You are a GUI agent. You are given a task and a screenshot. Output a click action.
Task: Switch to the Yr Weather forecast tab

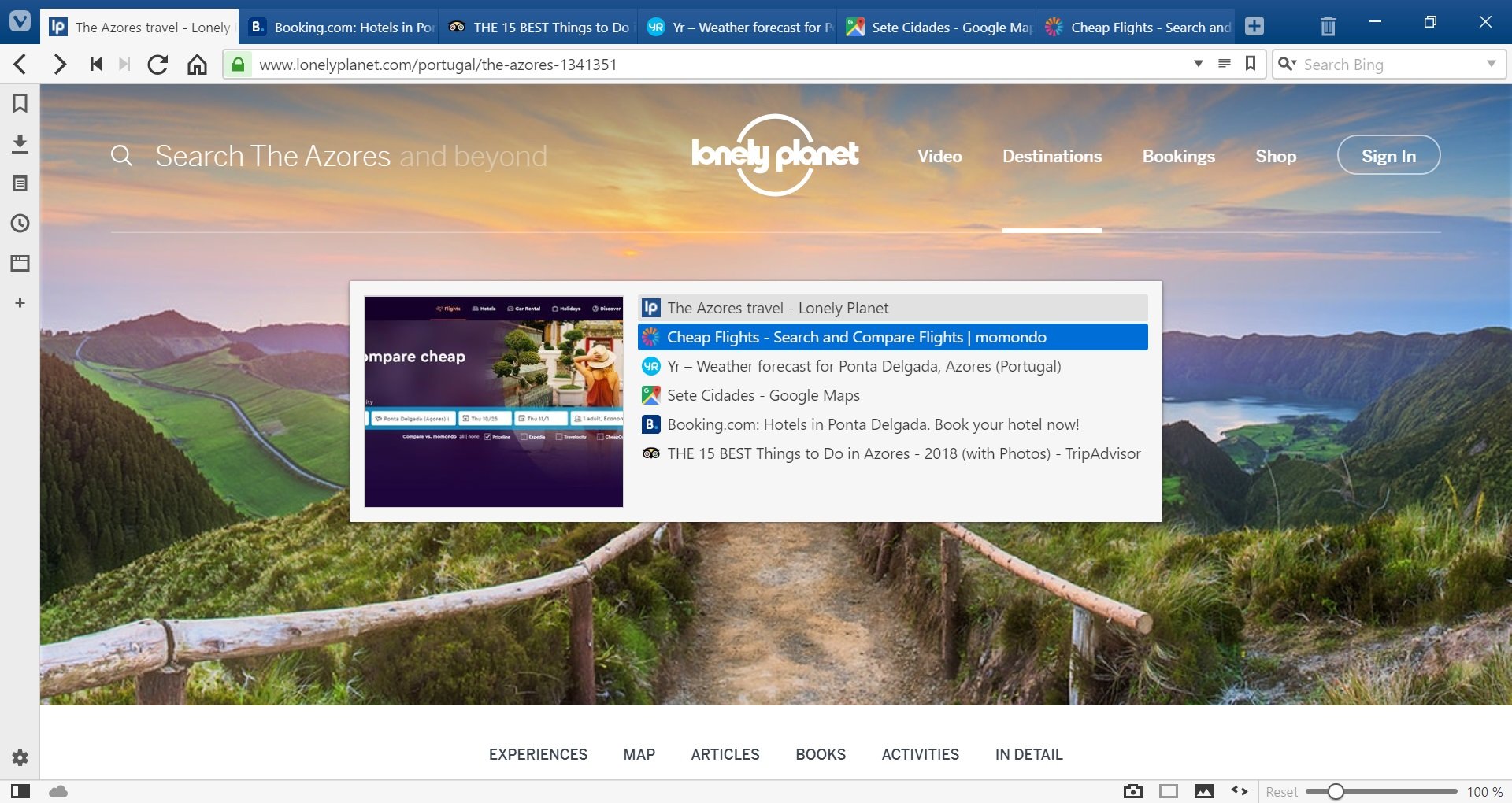(738, 27)
